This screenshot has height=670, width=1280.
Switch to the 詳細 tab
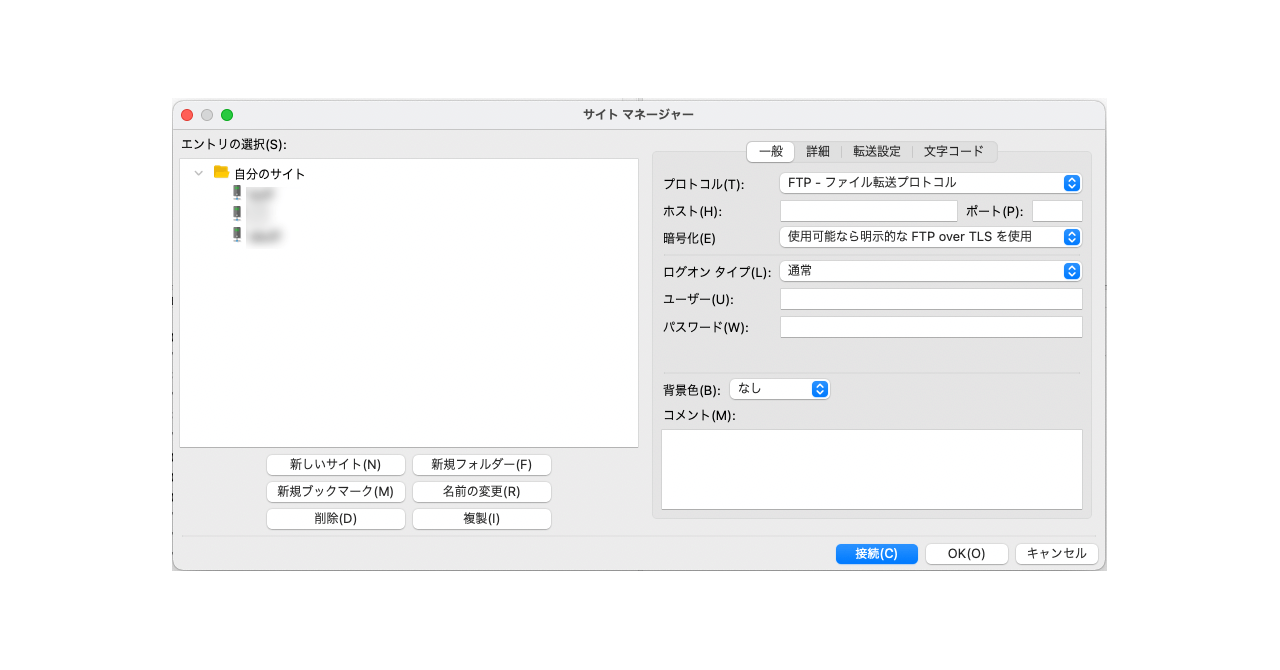tap(818, 152)
